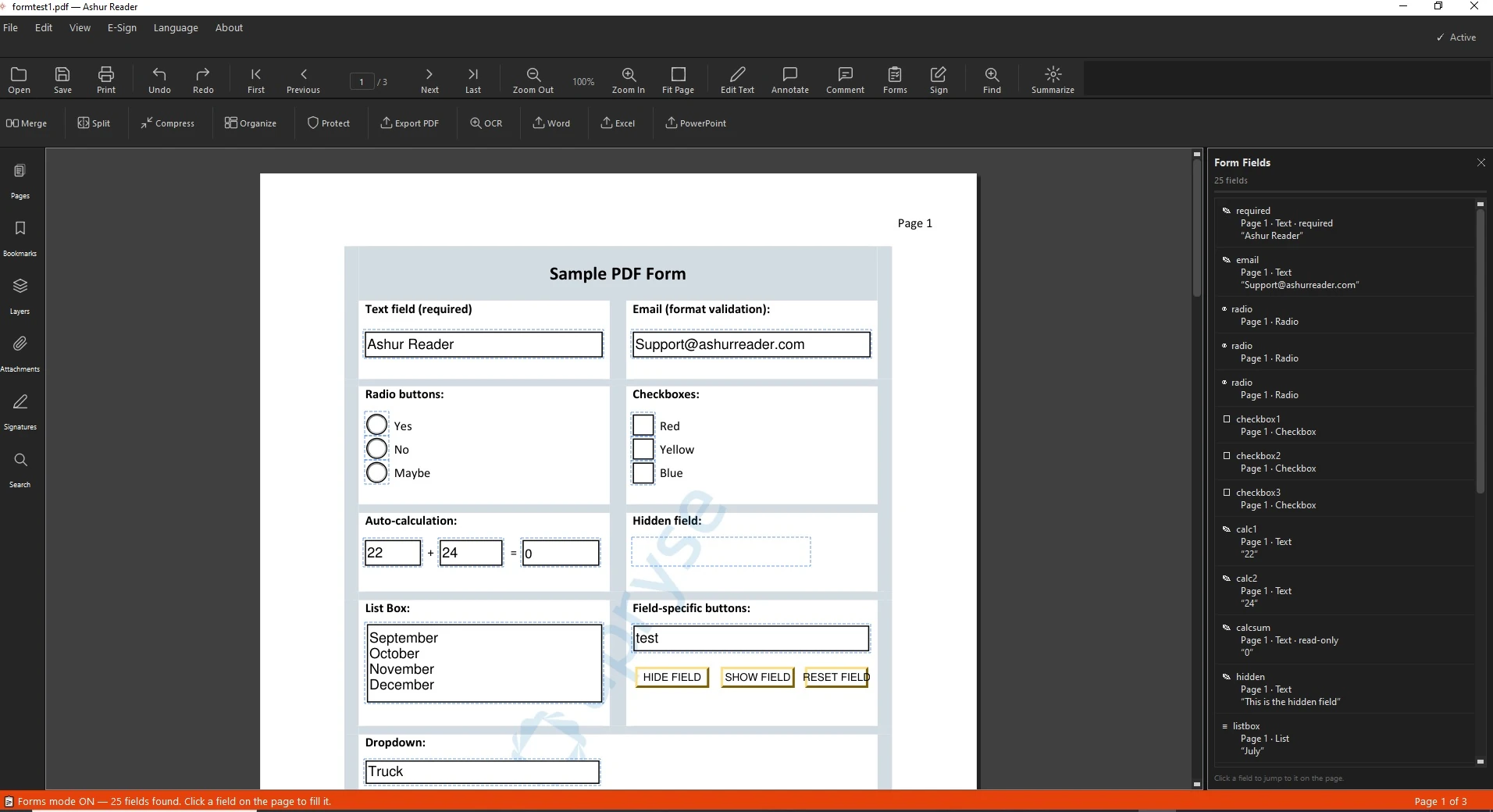1493x812 pixels.
Task: Click the SHOW FIELD button
Action: pos(757,677)
